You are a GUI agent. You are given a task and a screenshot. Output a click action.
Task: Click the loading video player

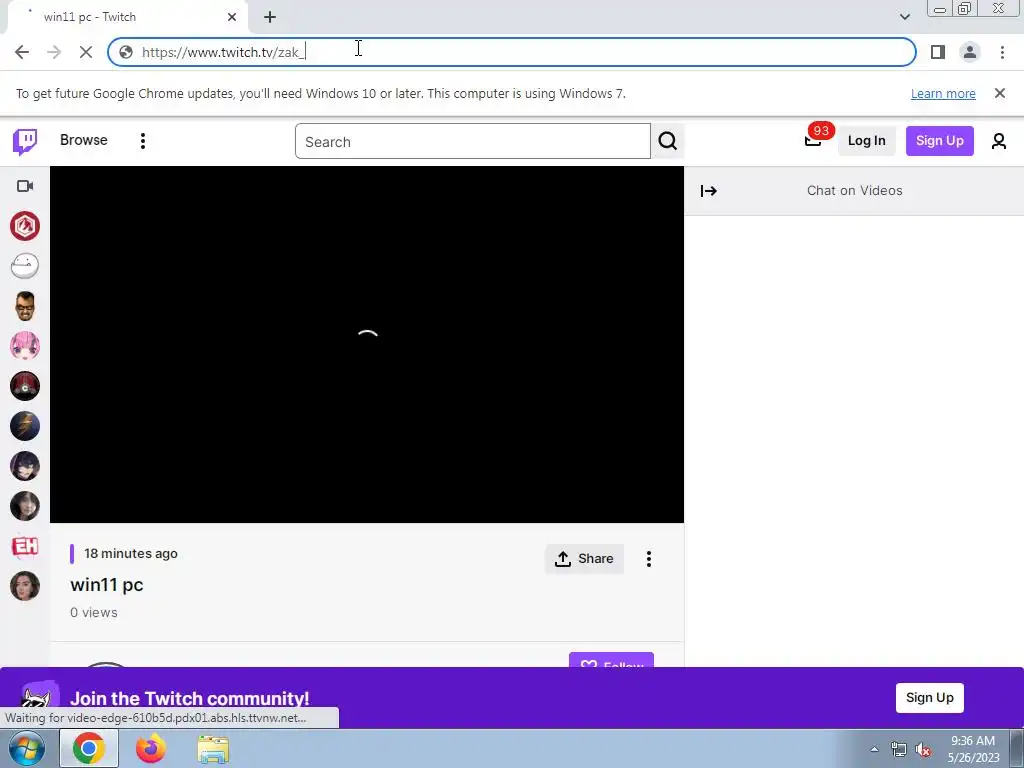367,344
